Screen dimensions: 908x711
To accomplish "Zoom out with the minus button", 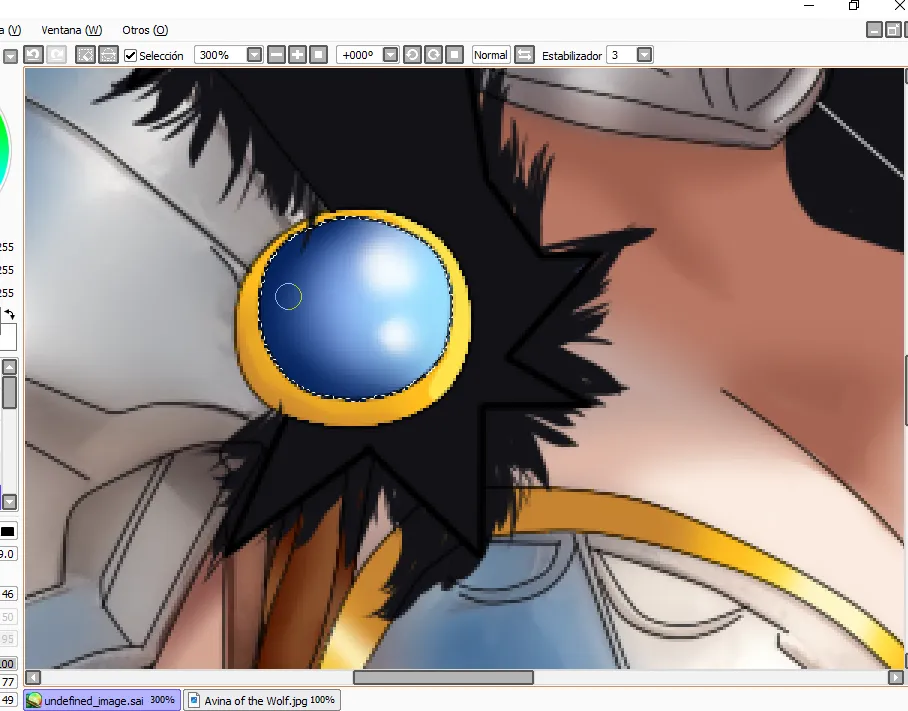I will click(277, 55).
